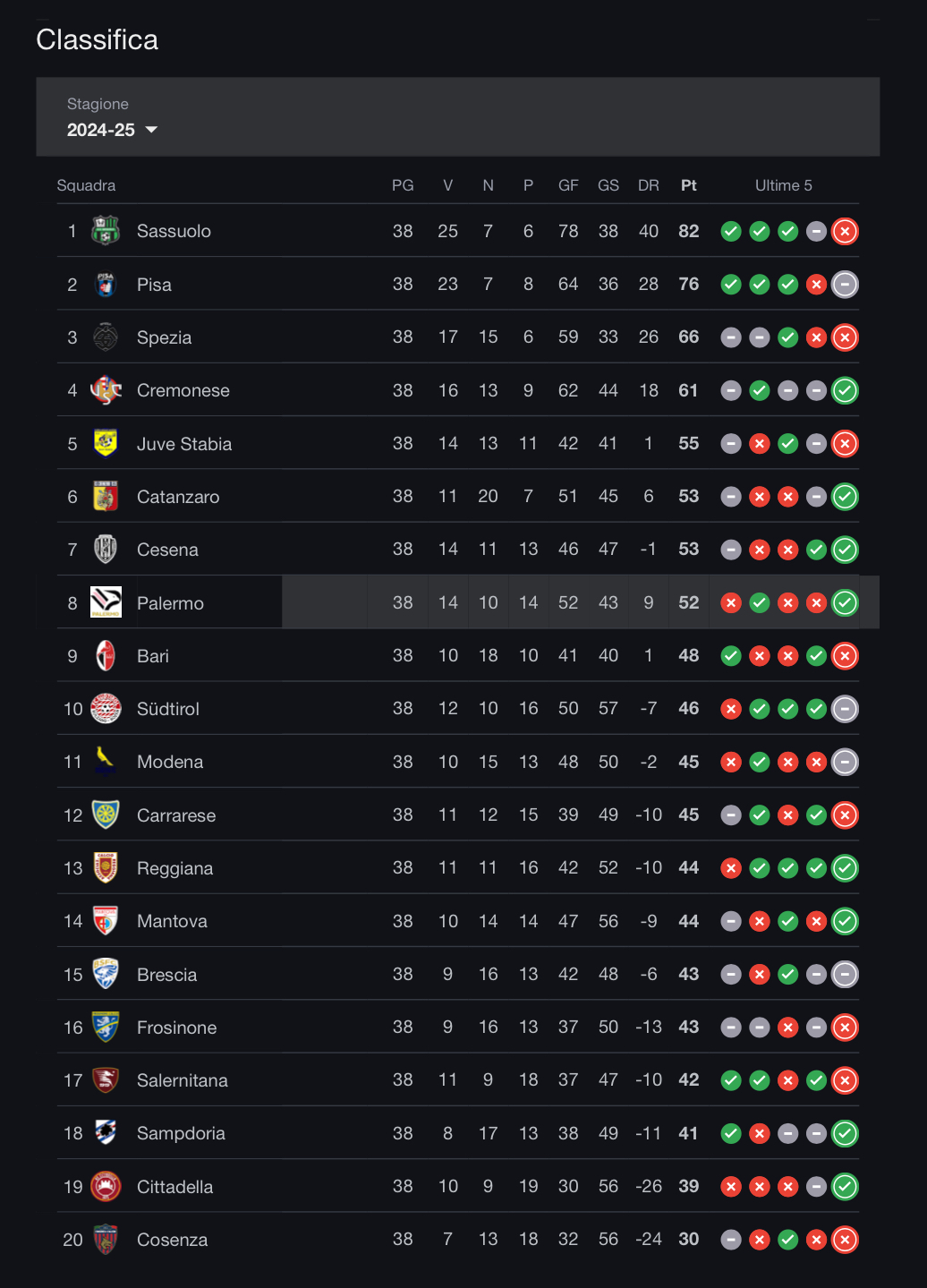
Task: Click the Pt column header
Action: 688,185
